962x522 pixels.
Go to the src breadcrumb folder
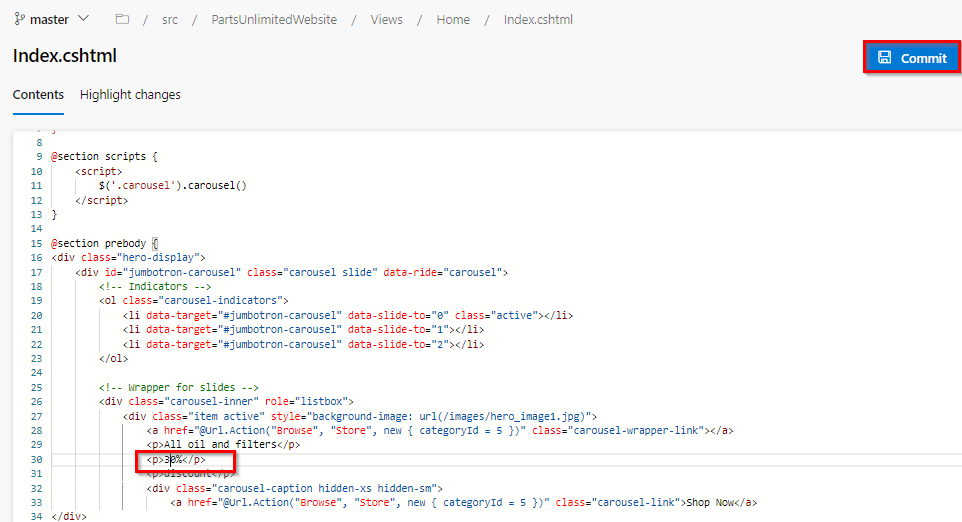(x=170, y=20)
